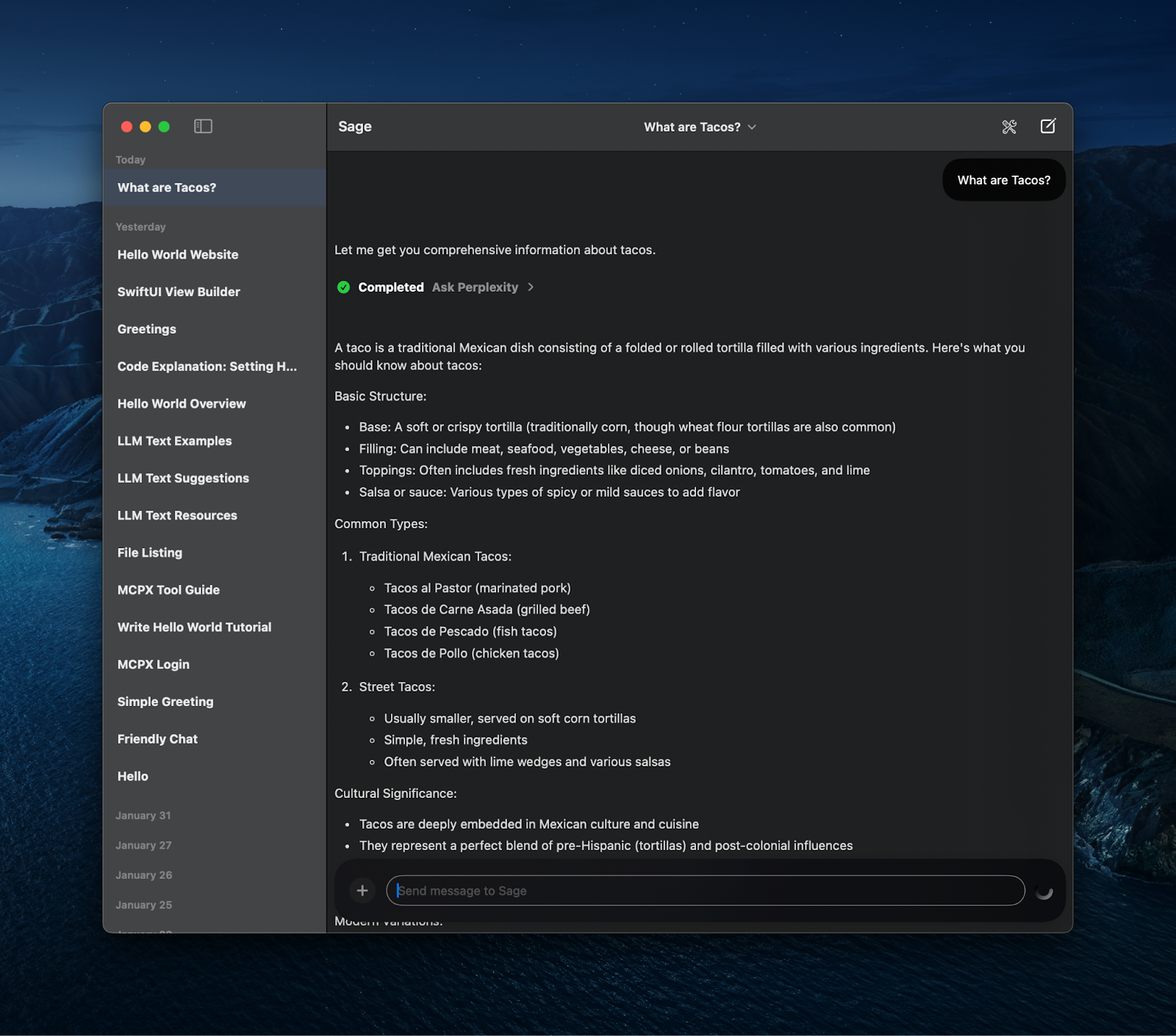The width and height of the screenshot is (1176, 1036).
Task: Maximize the Sage window
Action: (x=164, y=126)
